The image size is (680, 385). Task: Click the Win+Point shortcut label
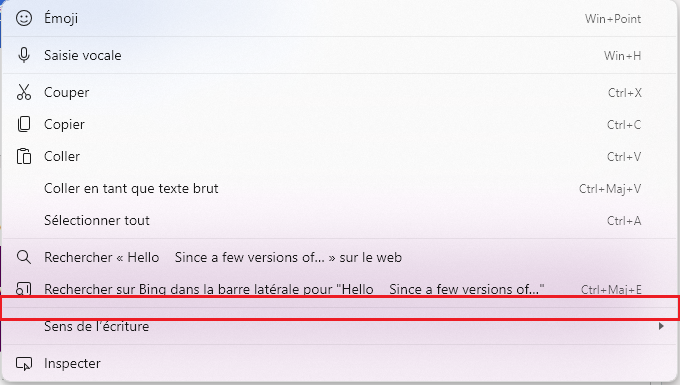613,19
